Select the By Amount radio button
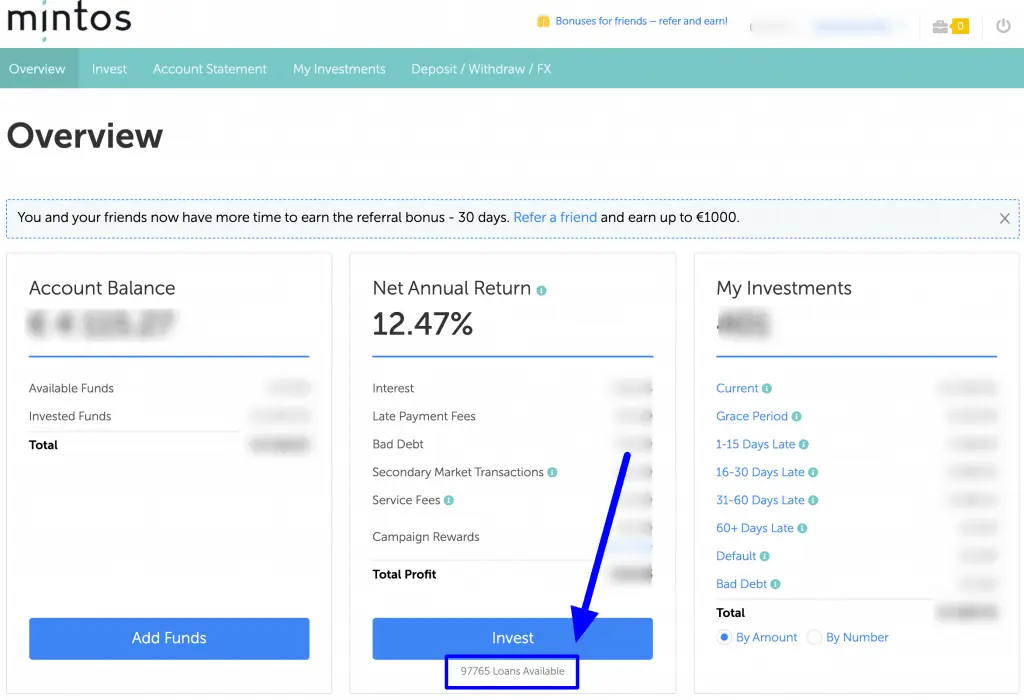Screen dimensions: 1024x700 725,638
